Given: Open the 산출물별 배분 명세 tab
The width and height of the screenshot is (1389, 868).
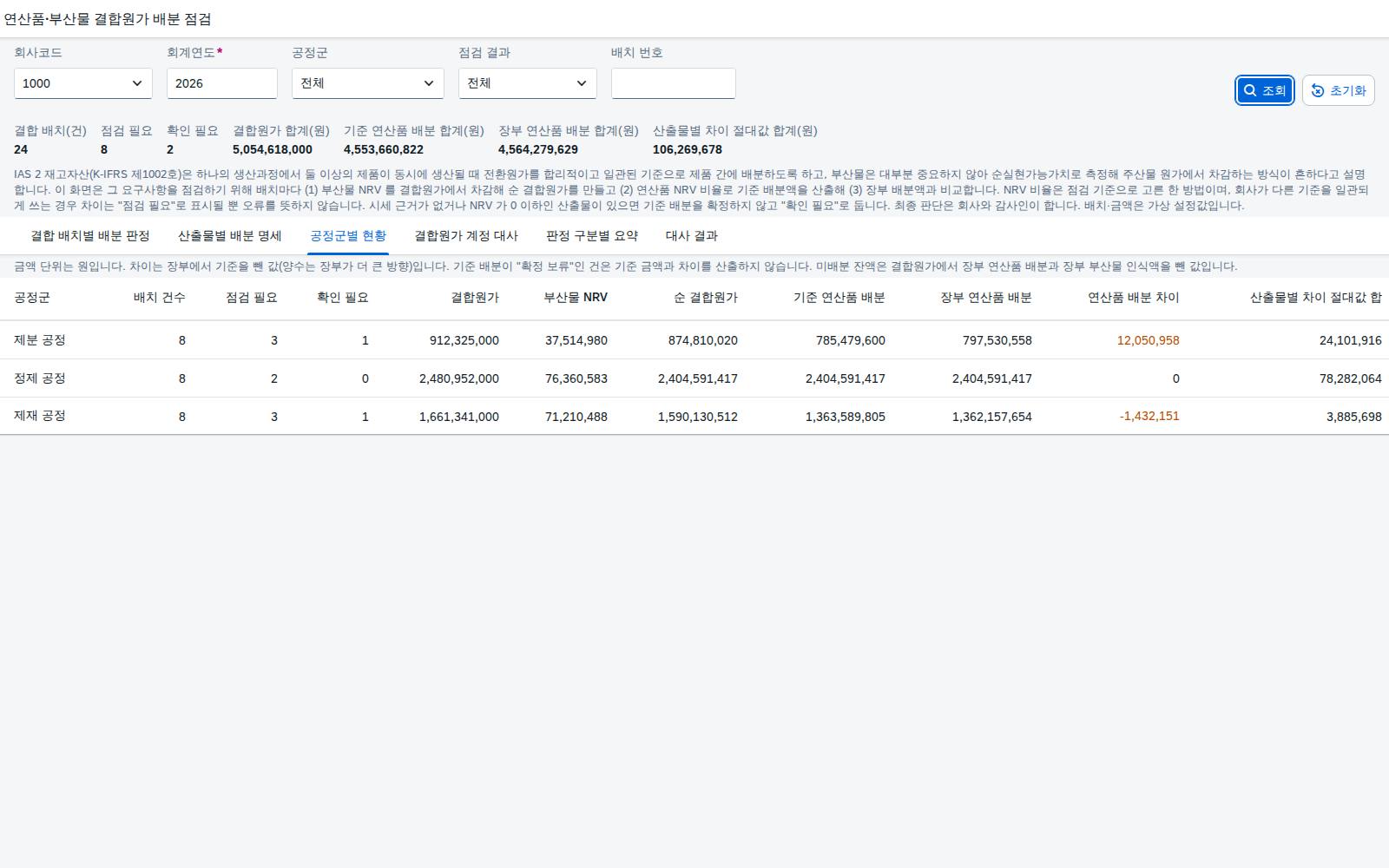Looking at the screenshot, I should [x=230, y=236].
